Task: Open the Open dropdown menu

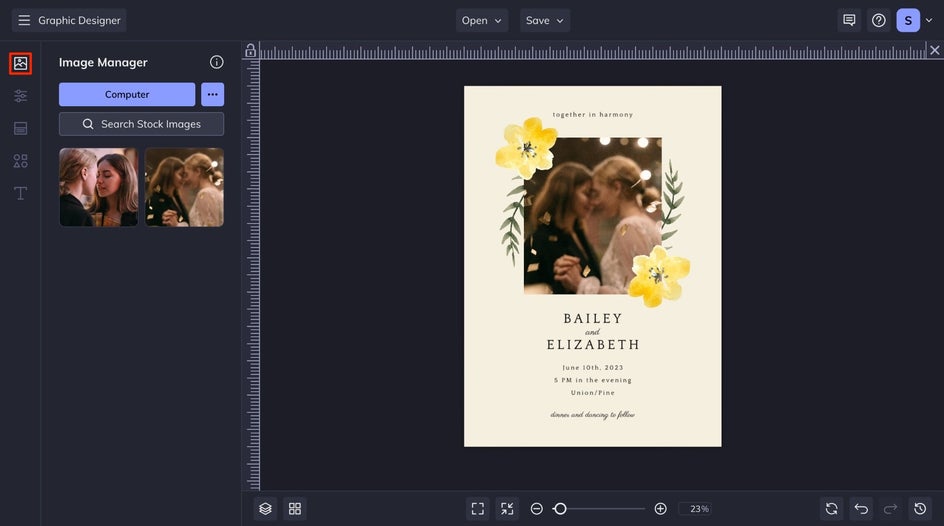Action: [482, 20]
